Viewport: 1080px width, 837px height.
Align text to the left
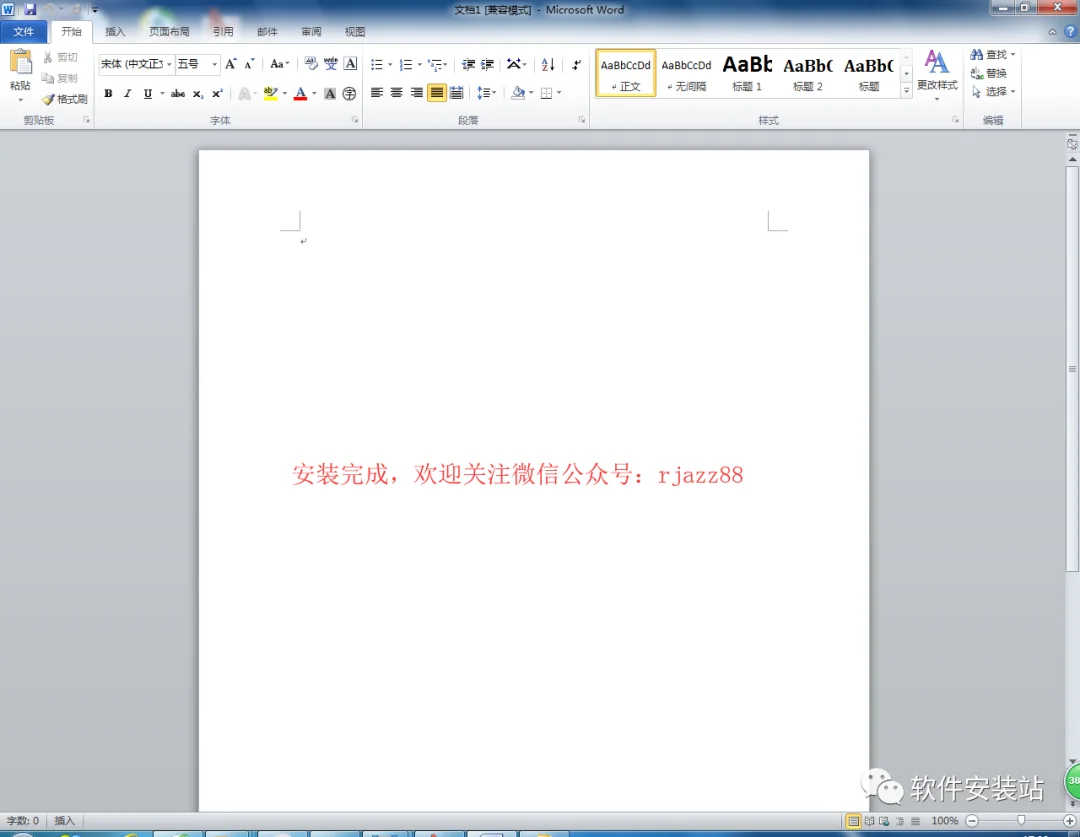[377, 93]
